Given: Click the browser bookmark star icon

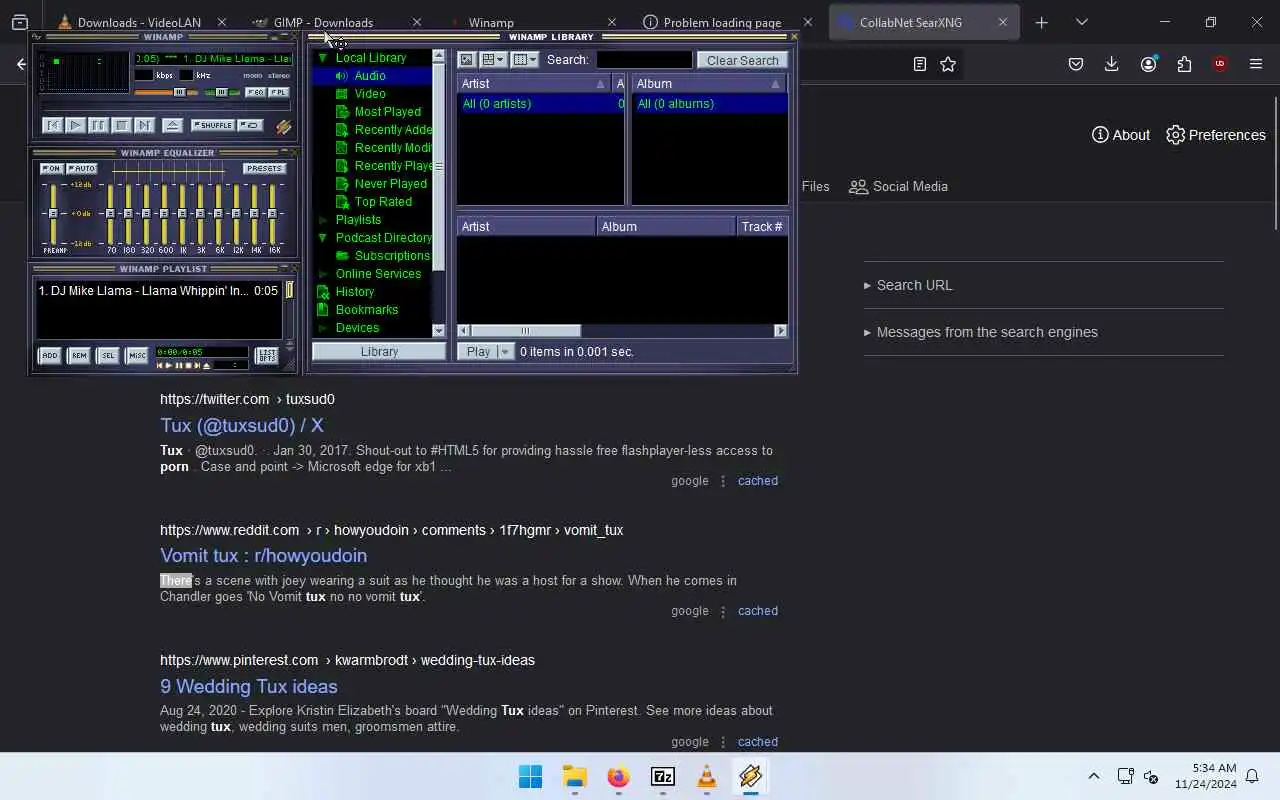Looking at the screenshot, I should point(948,64).
